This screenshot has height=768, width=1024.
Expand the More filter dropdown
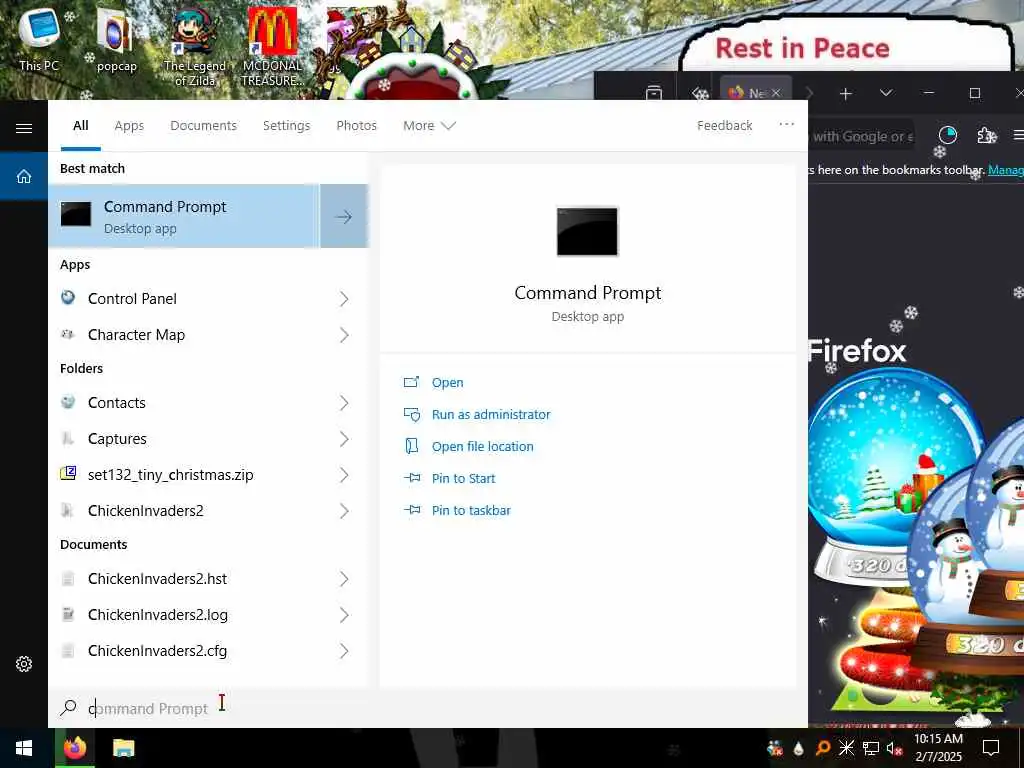pyautogui.click(x=429, y=125)
